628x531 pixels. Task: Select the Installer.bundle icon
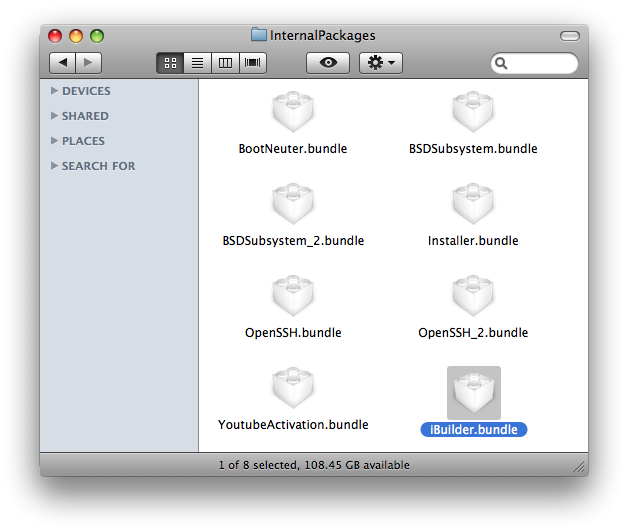pos(473,204)
